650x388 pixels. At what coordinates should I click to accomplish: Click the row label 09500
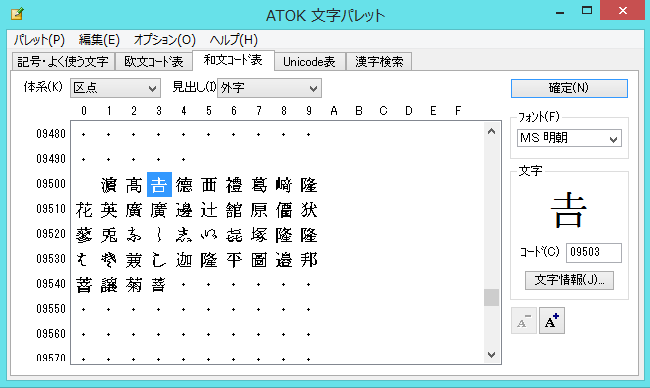51,184
